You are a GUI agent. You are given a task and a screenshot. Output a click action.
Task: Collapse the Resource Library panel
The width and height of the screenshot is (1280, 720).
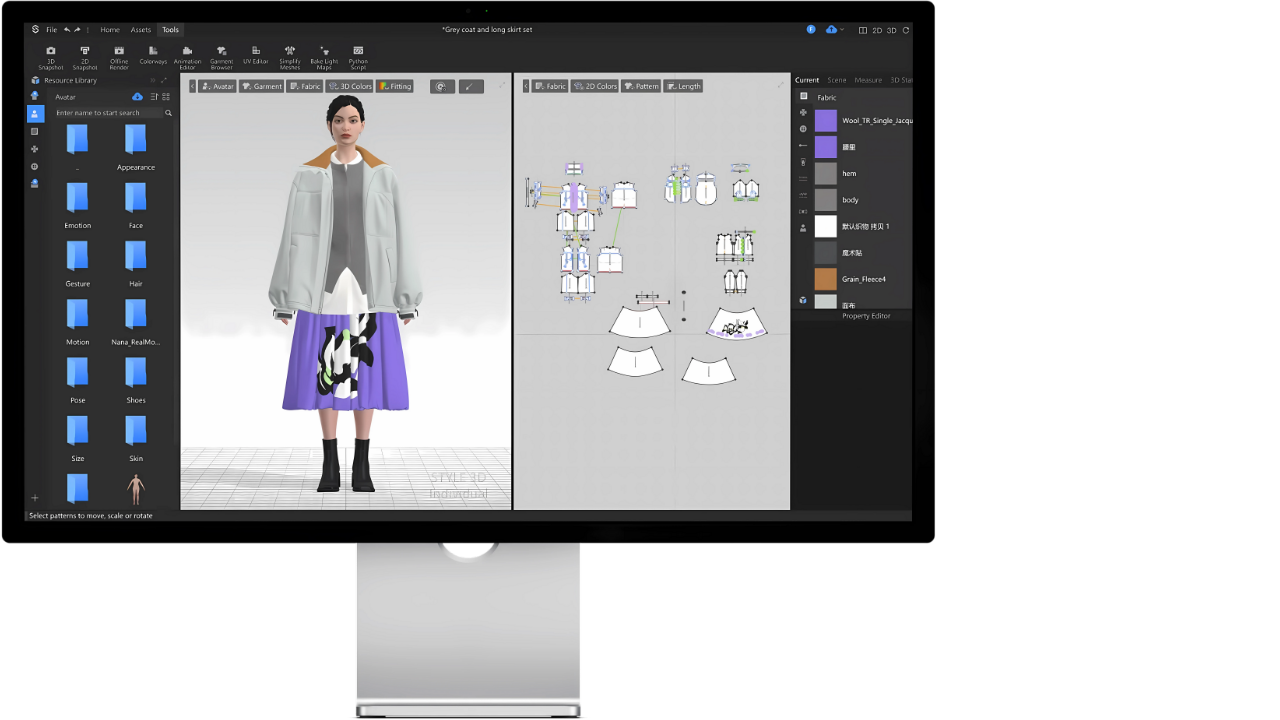click(x=153, y=80)
